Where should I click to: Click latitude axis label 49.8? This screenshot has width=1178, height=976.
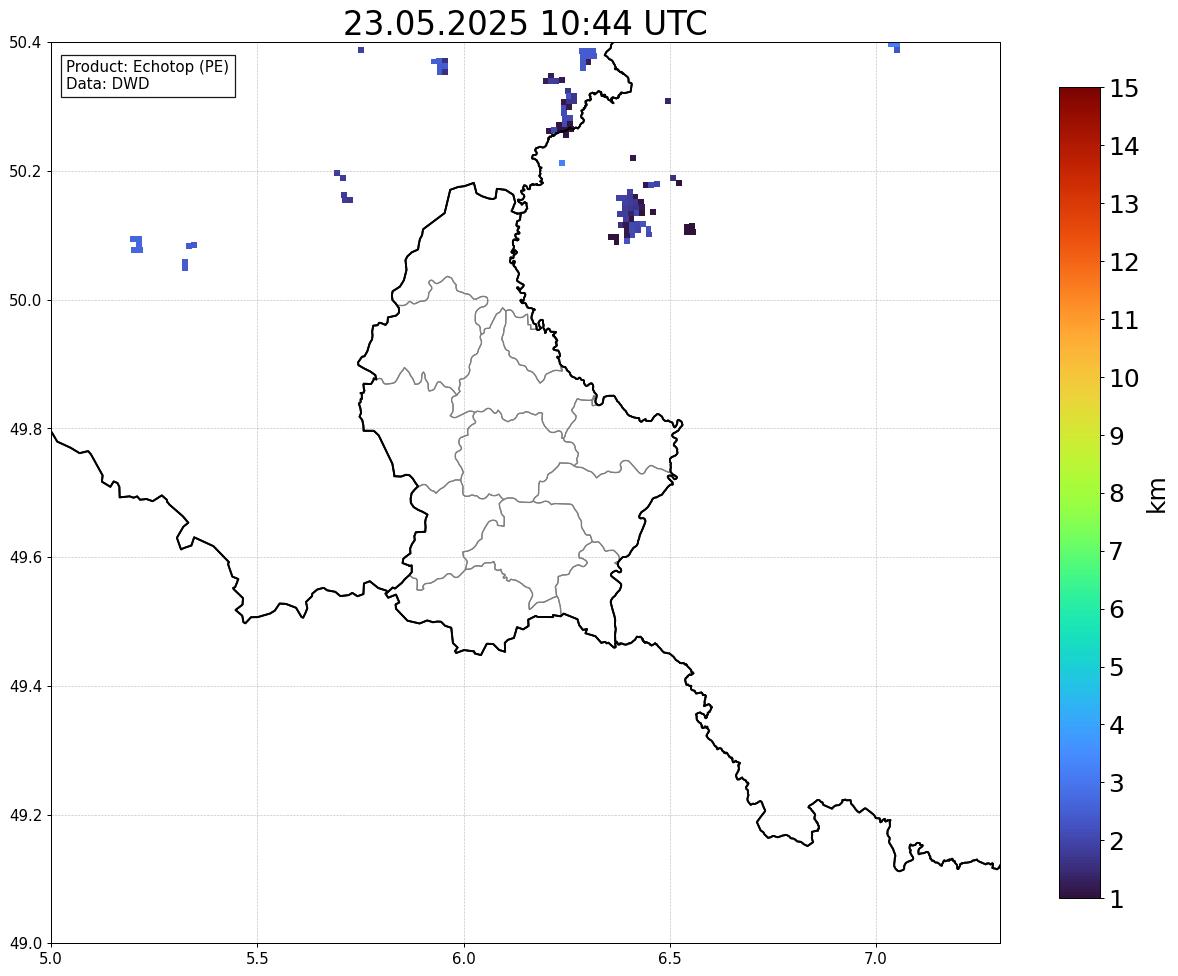(x=25, y=429)
